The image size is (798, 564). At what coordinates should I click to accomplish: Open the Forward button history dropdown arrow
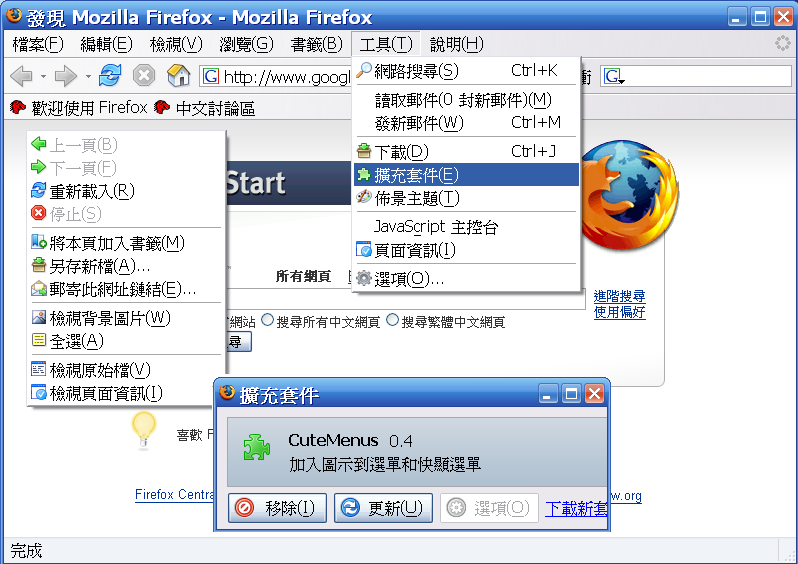pos(88,77)
